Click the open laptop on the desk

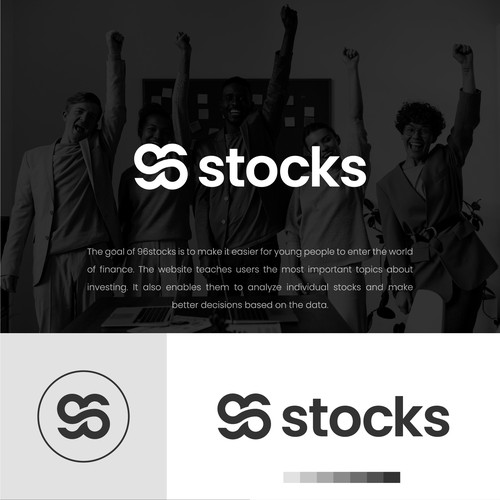pos(137,316)
